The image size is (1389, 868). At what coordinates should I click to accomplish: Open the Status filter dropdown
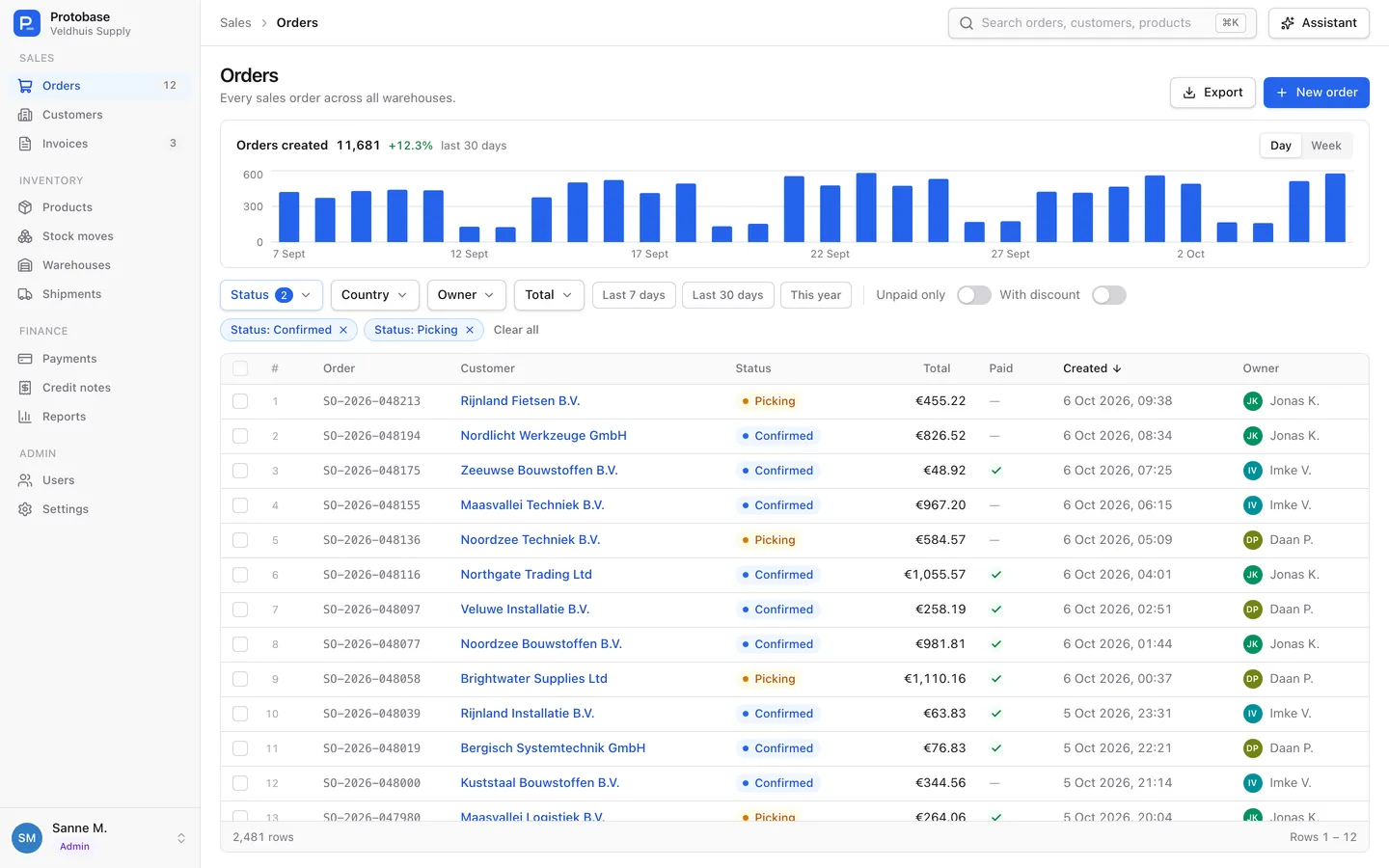(271, 295)
